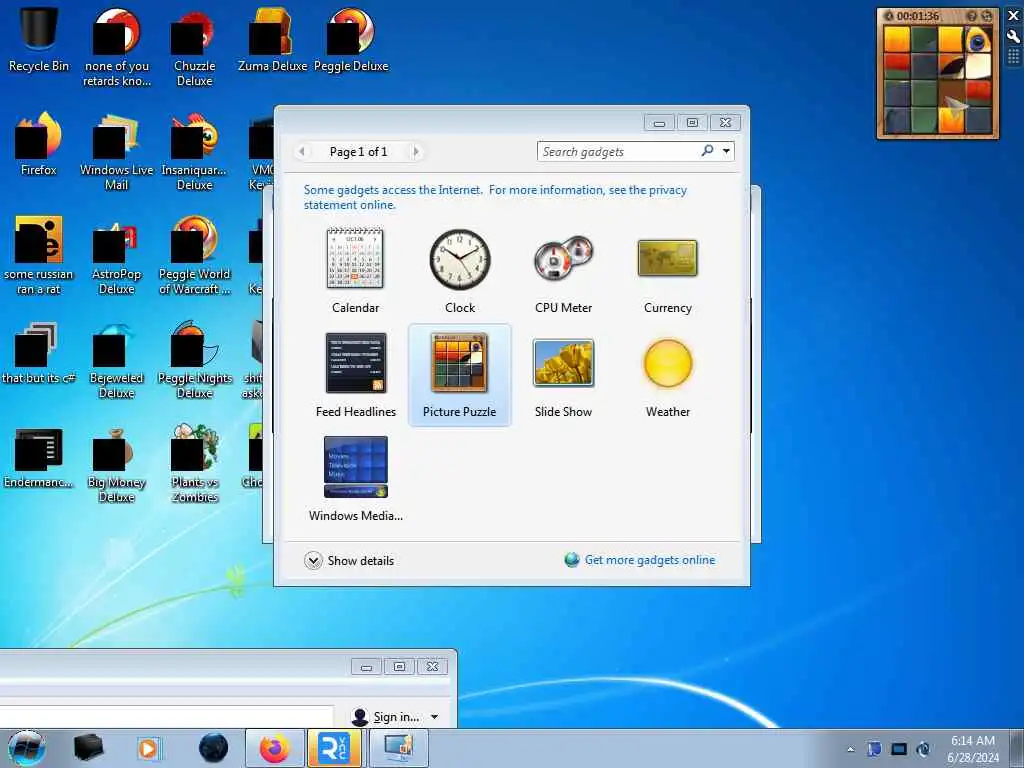Select the Slide Show gadget
The image size is (1024, 768).
coord(564,374)
